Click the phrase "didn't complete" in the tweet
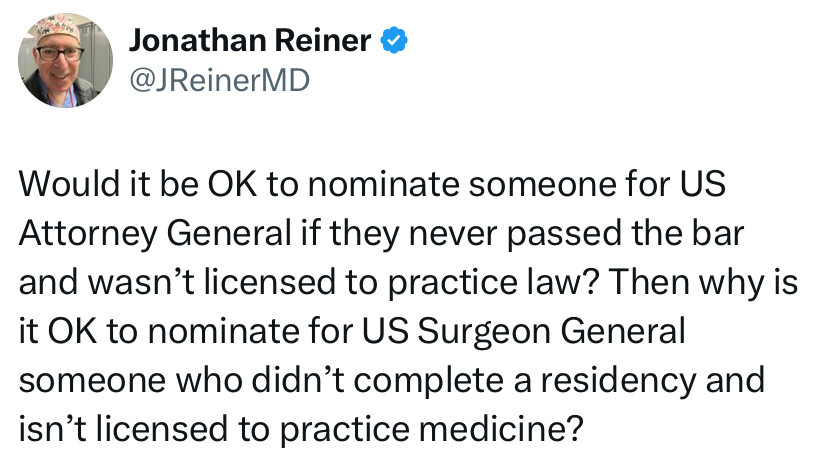The height and width of the screenshot is (469, 828). (x=377, y=381)
